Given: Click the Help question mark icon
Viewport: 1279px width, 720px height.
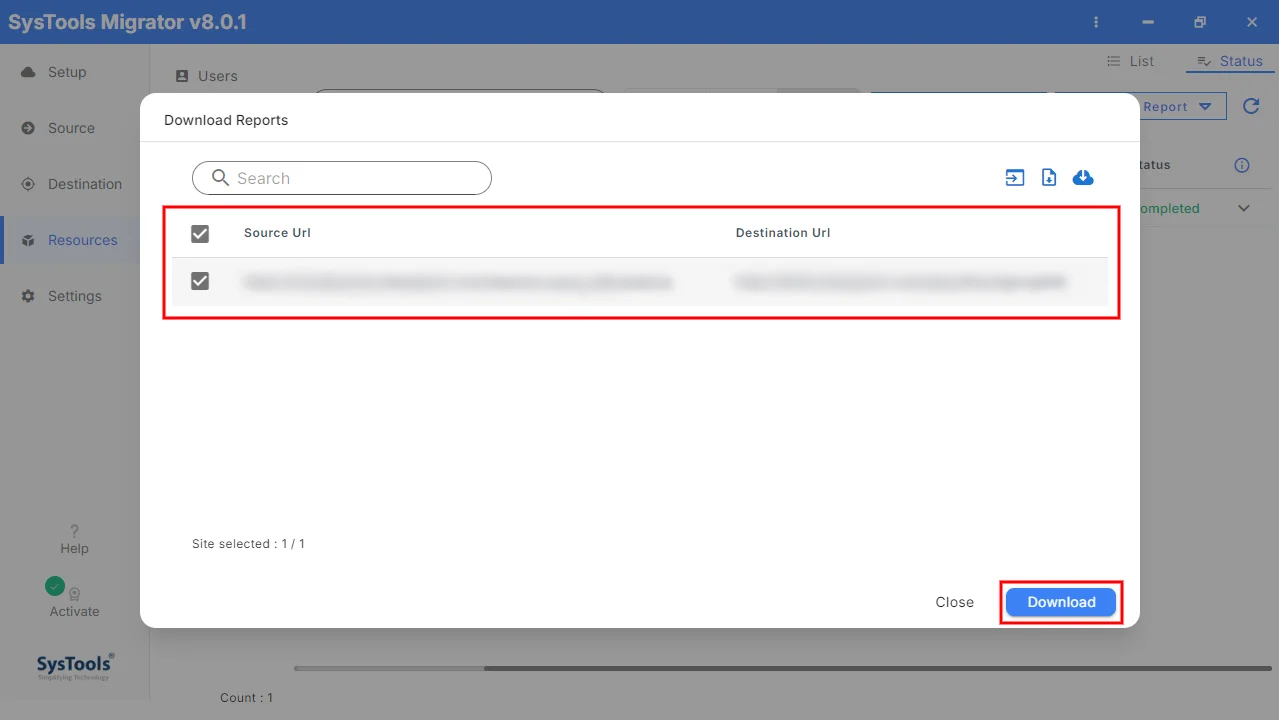Looking at the screenshot, I should point(74,531).
